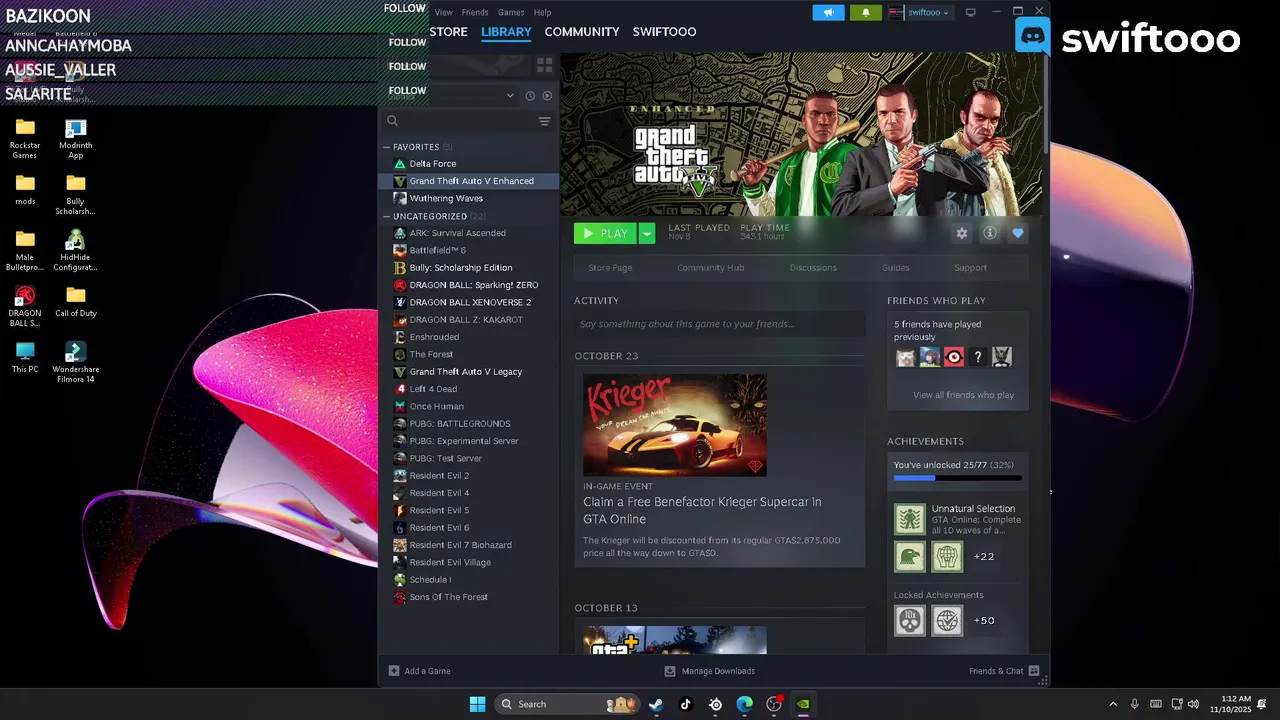Select Wondershare Filmora 14 desktop icon
The width and height of the screenshot is (1280, 720).
pos(76,363)
